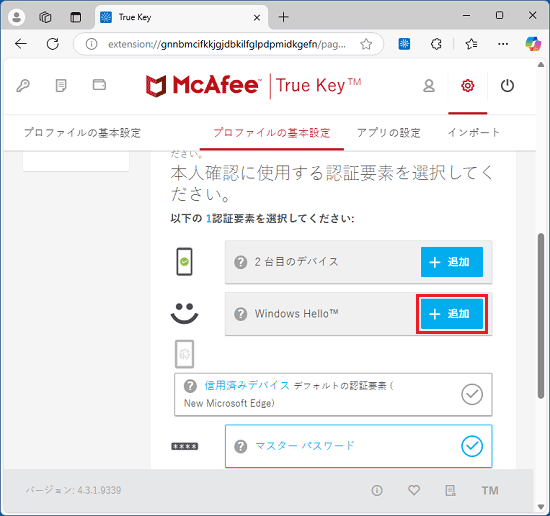The width and height of the screenshot is (550, 516).
Task: Open the 信用済みデバイス link
Action: click(x=247, y=386)
